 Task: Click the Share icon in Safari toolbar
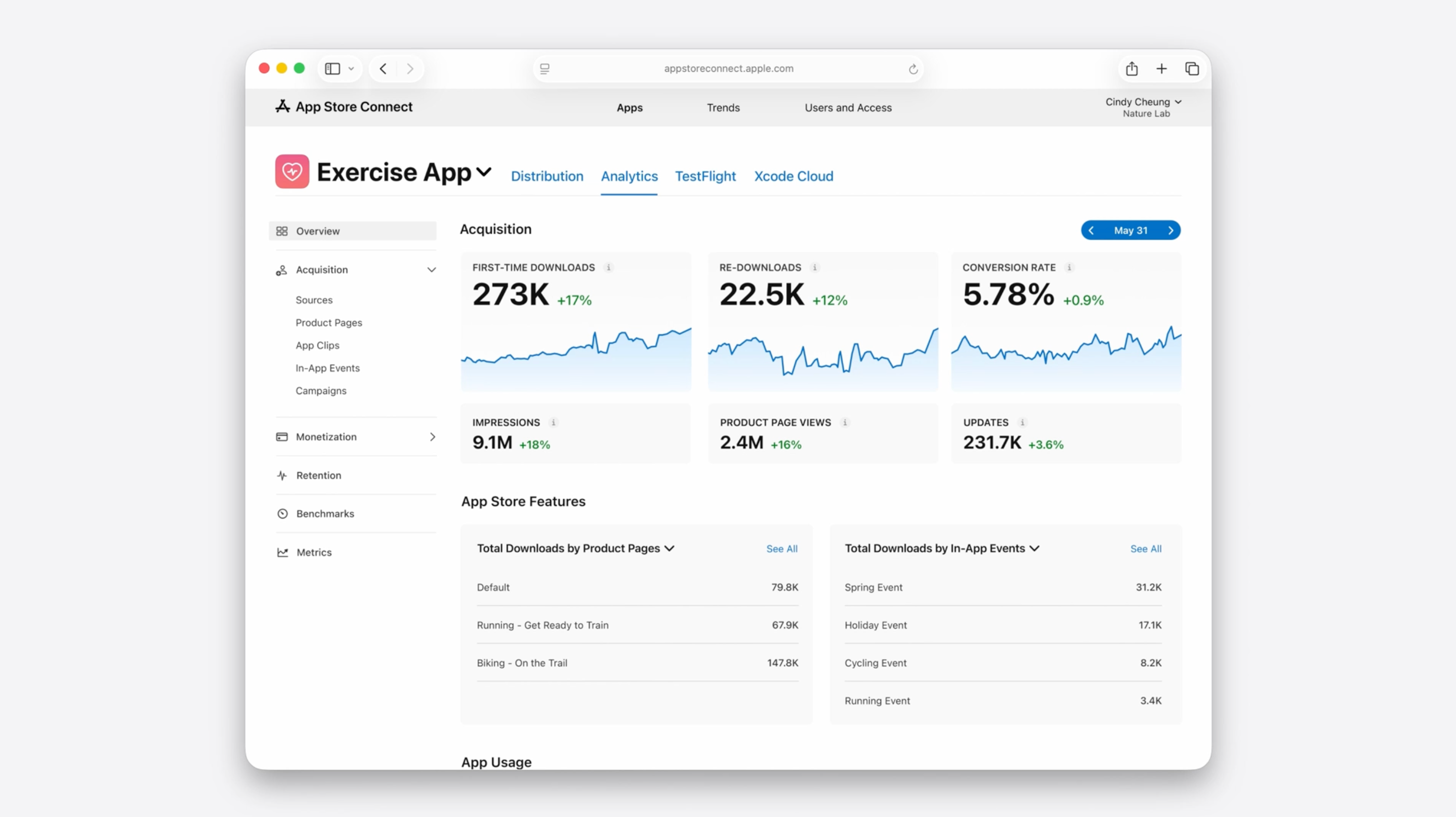[1132, 68]
